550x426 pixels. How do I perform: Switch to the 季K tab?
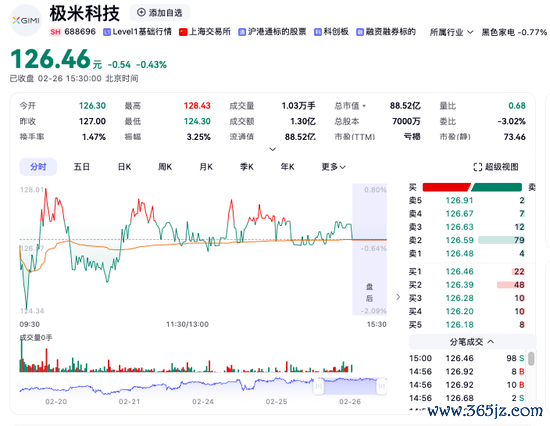pos(247,167)
